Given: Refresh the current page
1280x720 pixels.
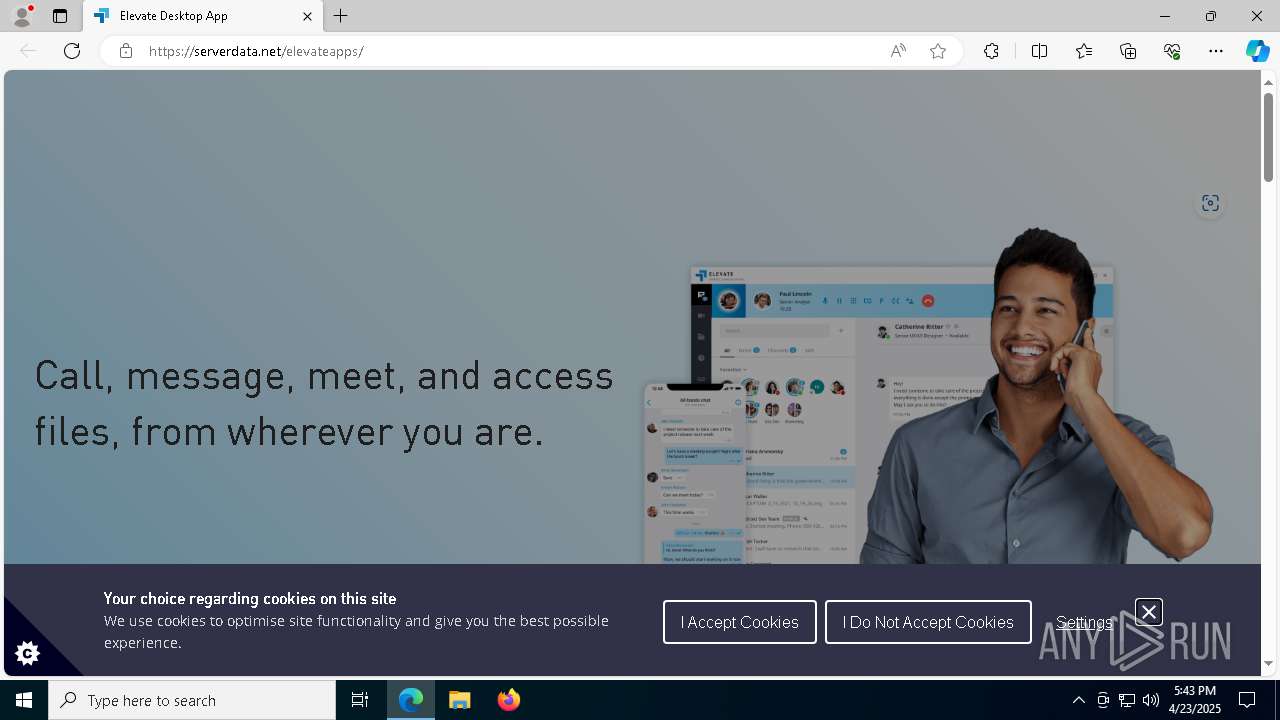Looking at the screenshot, I should [72, 51].
